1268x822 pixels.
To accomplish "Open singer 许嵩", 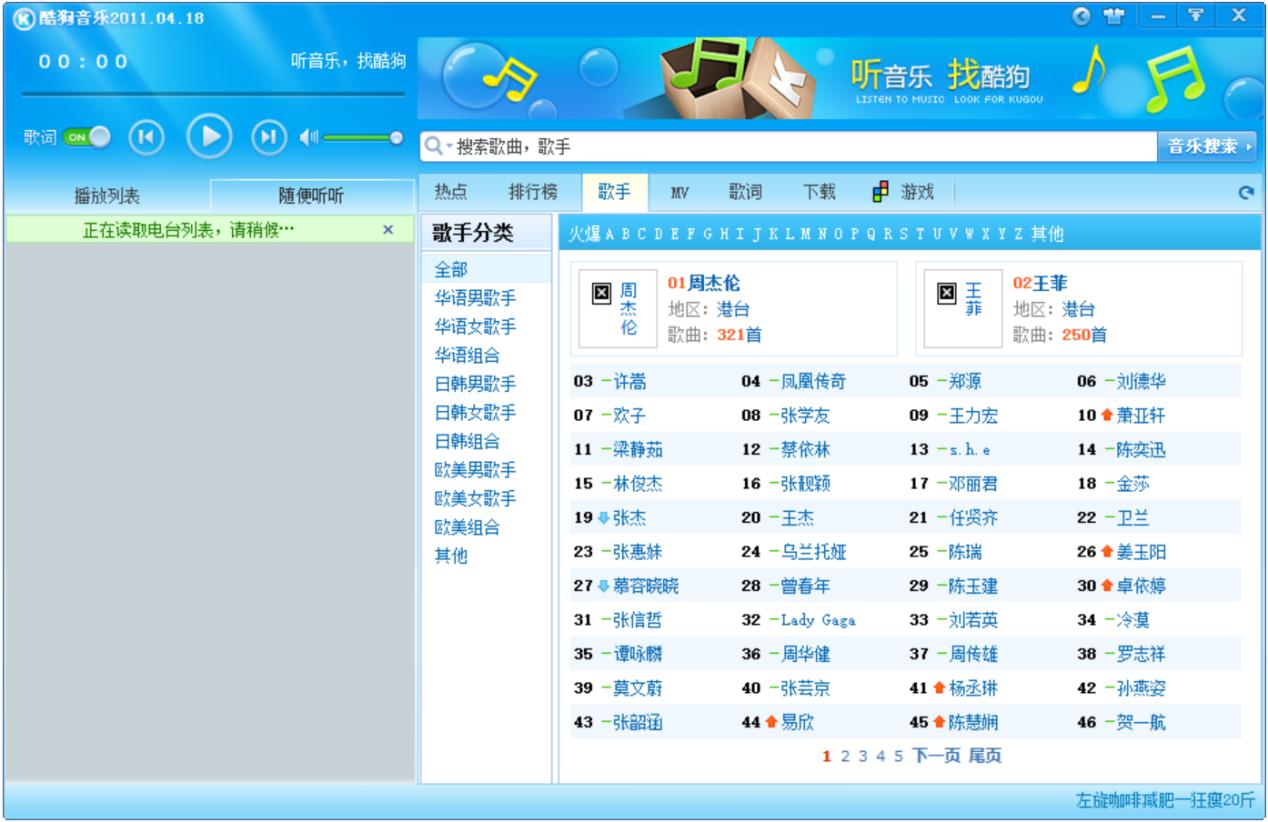I will (x=628, y=381).
